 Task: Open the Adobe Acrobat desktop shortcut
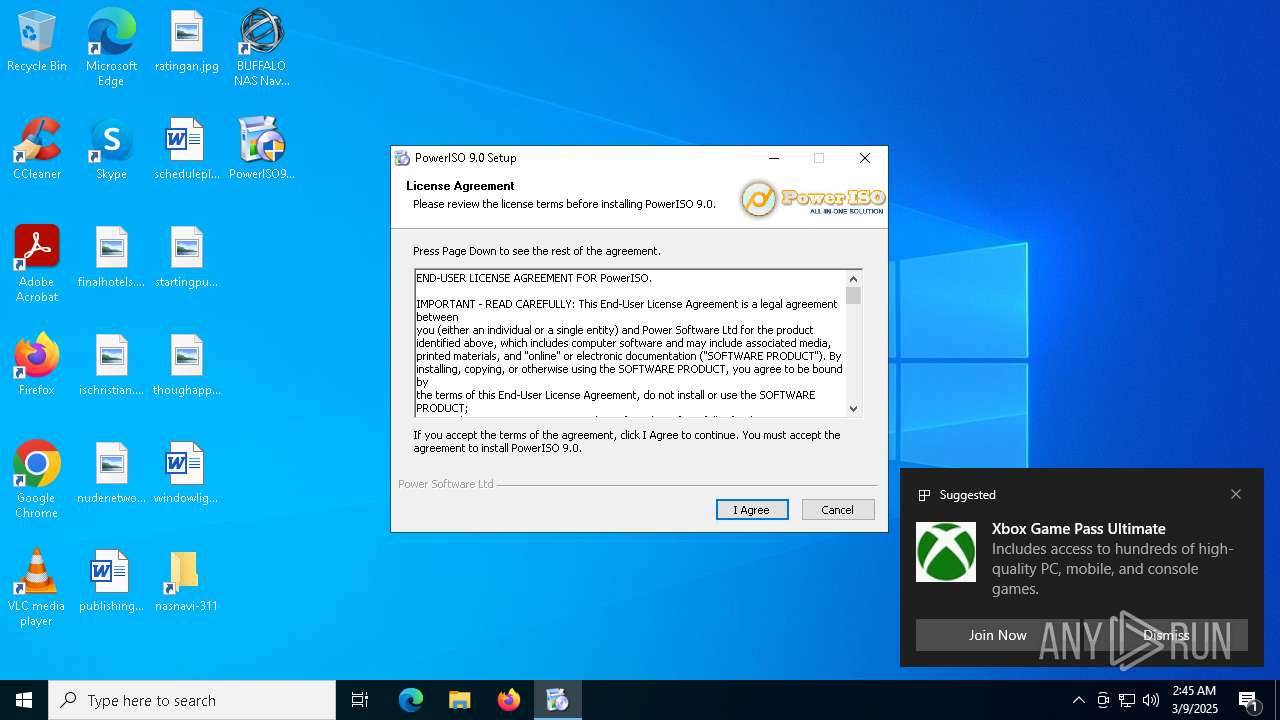(x=37, y=264)
